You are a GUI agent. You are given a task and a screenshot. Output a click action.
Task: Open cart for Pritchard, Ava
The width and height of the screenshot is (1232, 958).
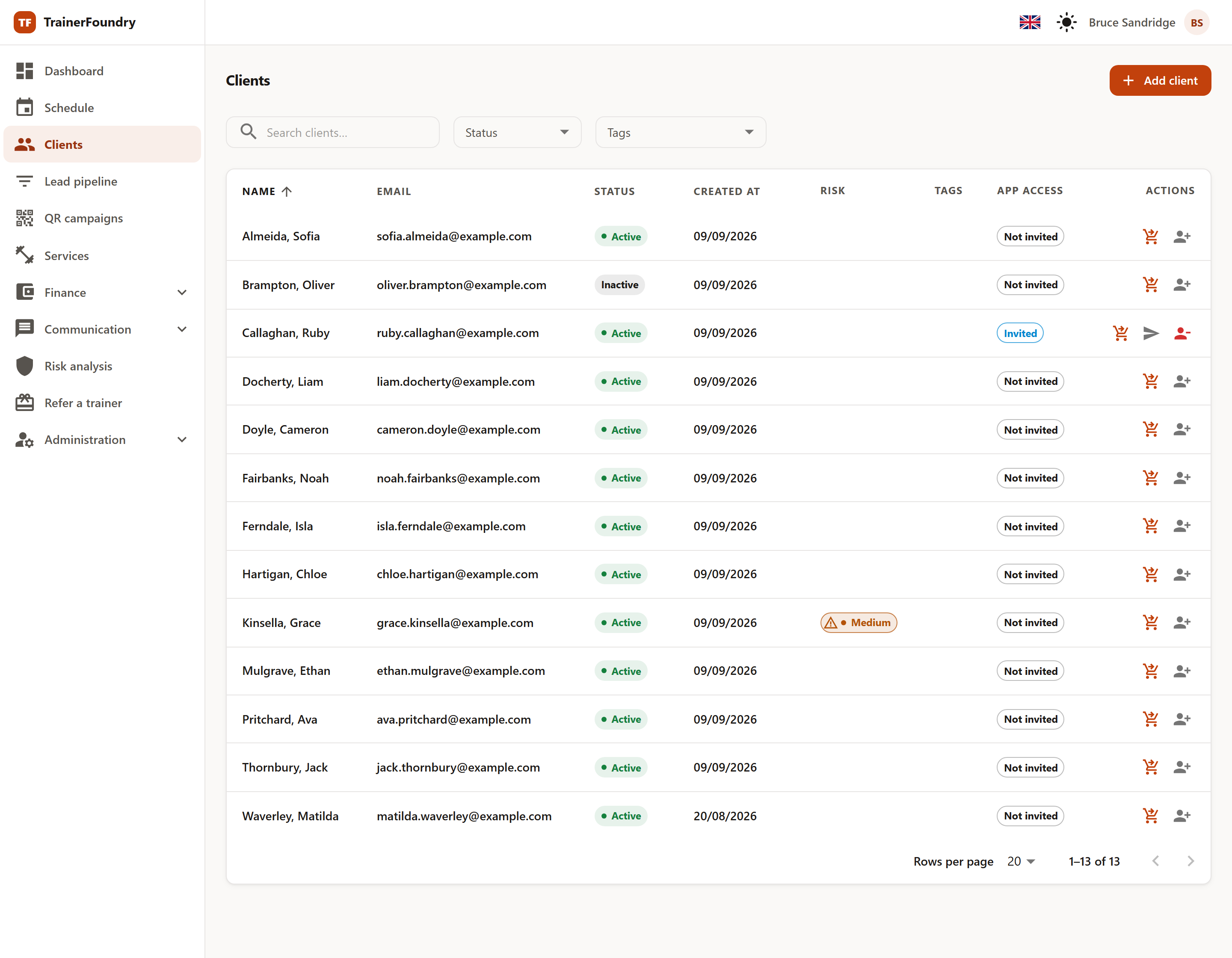point(1150,719)
